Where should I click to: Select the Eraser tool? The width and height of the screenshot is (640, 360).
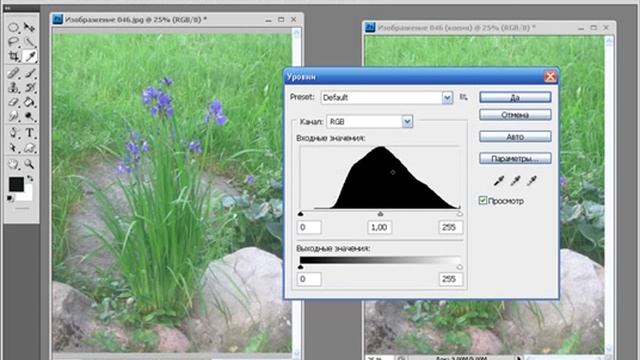13,102
